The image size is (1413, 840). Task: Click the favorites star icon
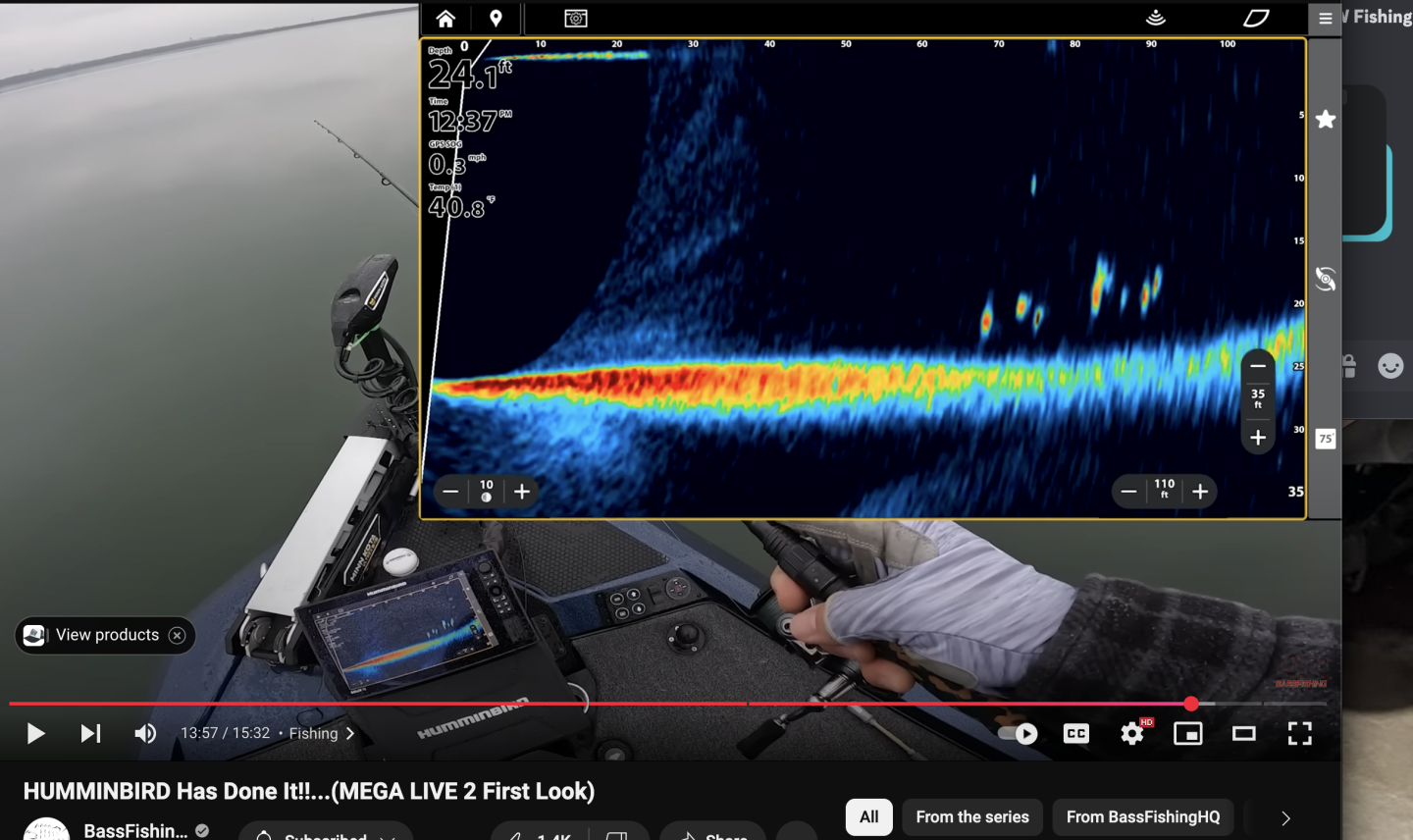pos(1326,120)
